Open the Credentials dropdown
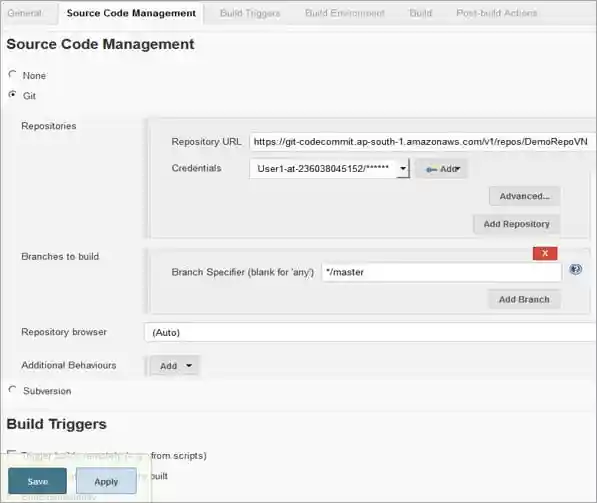The height and width of the screenshot is (503, 597). pyautogui.click(x=329, y=168)
